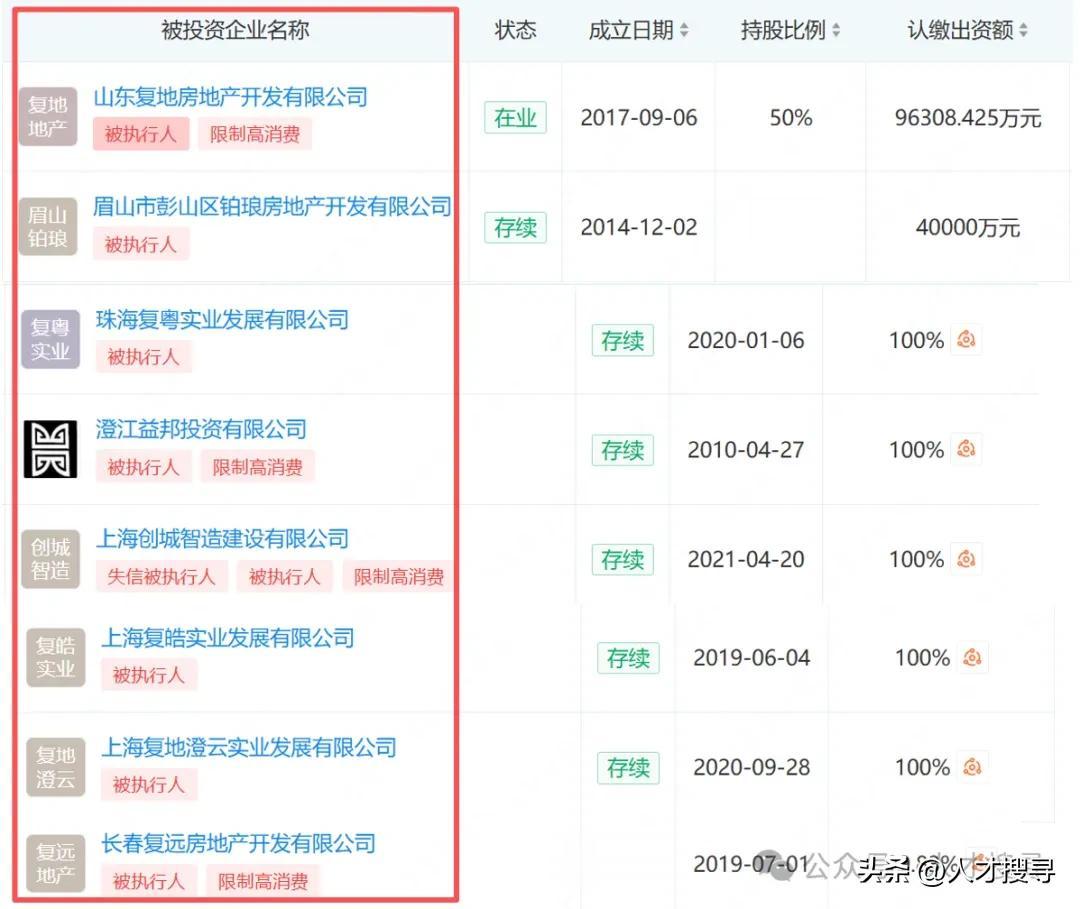The width and height of the screenshot is (1080, 909).
Task: Click 存续 status badge dated 2020-09-28
Action: [x=628, y=767]
